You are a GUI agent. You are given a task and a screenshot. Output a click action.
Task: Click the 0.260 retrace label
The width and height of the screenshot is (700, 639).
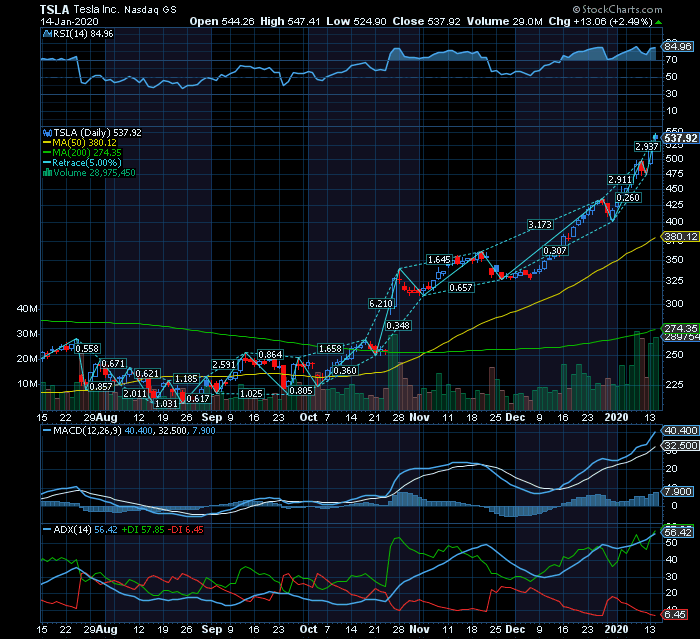pos(628,197)
